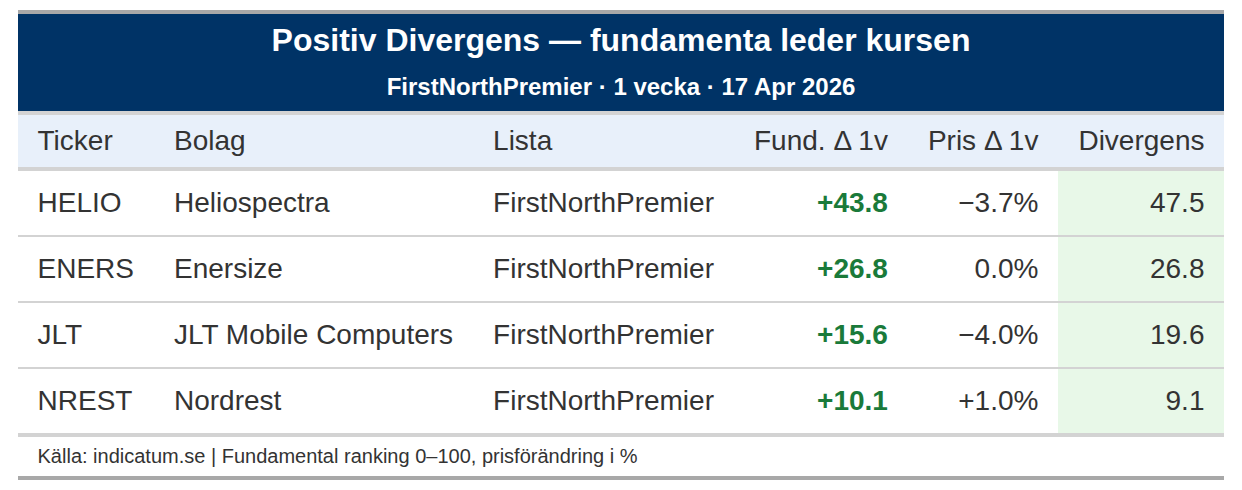
Task: Click the Positiv Divergens title heading
Action: click(620, 41)
